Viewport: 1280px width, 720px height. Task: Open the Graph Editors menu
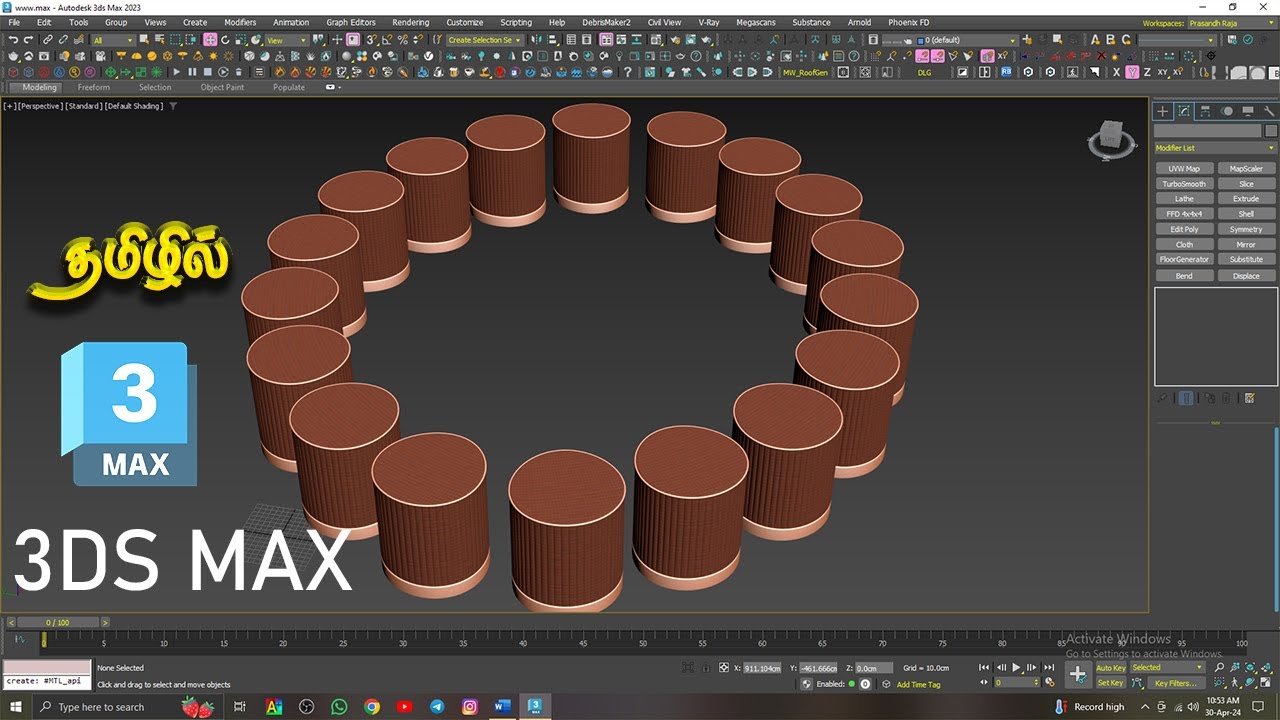[x=351, y=22]
